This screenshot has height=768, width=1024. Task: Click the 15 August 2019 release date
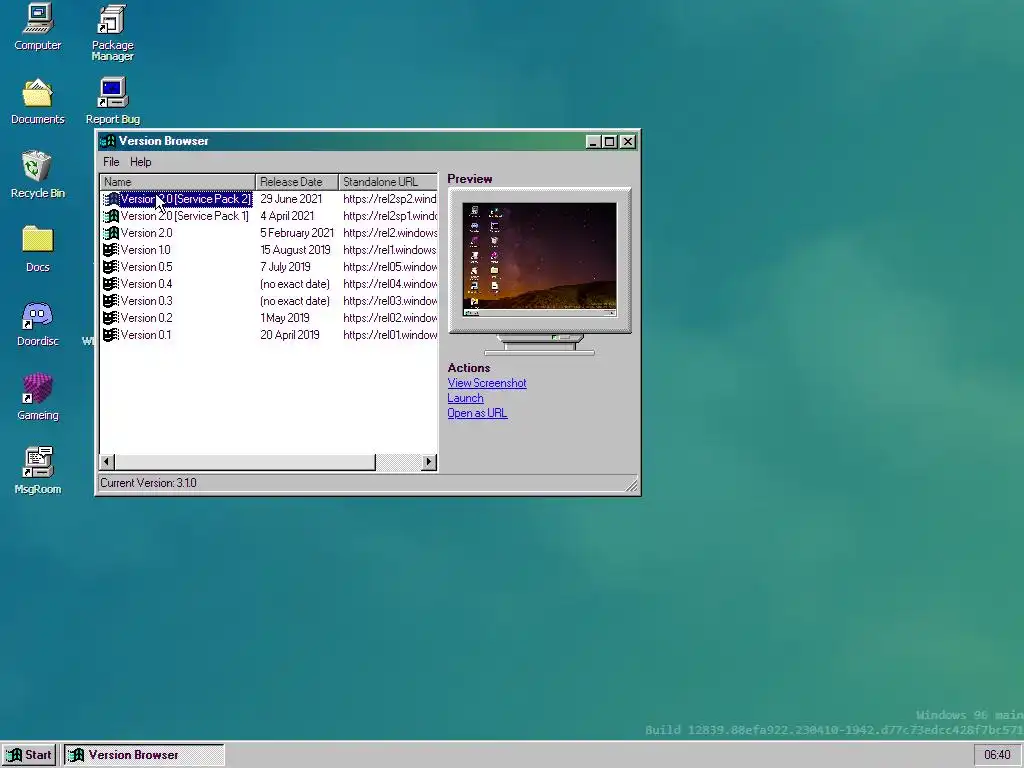click(x=295, y=250)
